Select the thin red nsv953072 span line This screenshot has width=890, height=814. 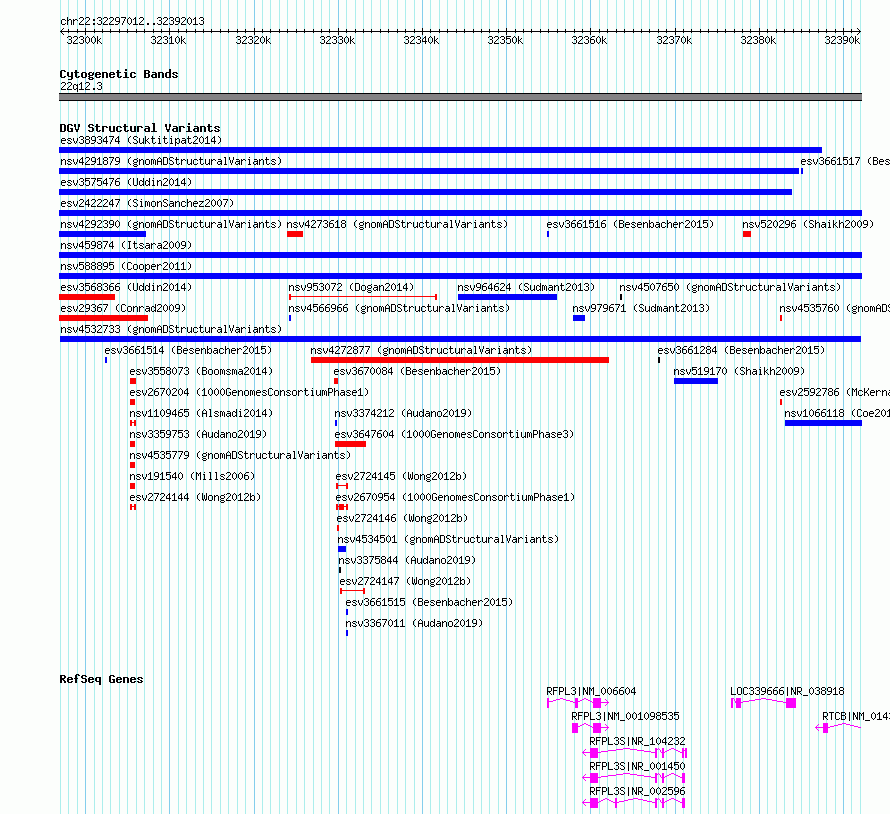pos(363,297)
